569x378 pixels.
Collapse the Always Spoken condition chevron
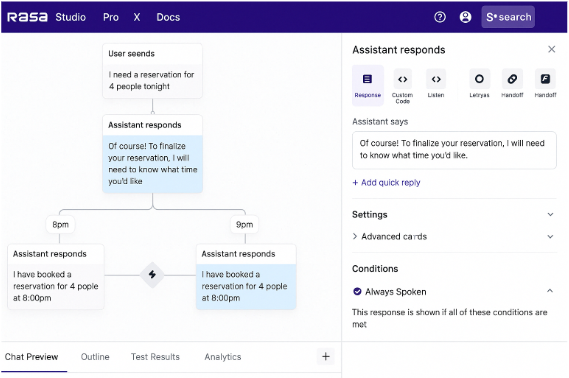coord(550,291)
